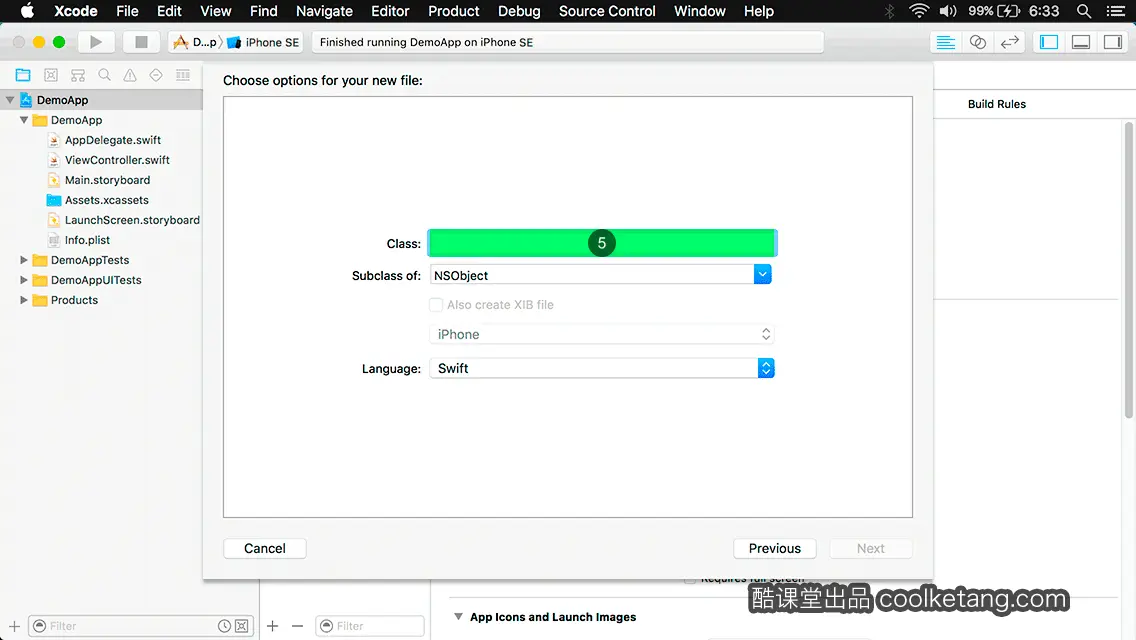Expand the DemoAppTests folder
This screenshot has width=1136, height=640.
24,259
